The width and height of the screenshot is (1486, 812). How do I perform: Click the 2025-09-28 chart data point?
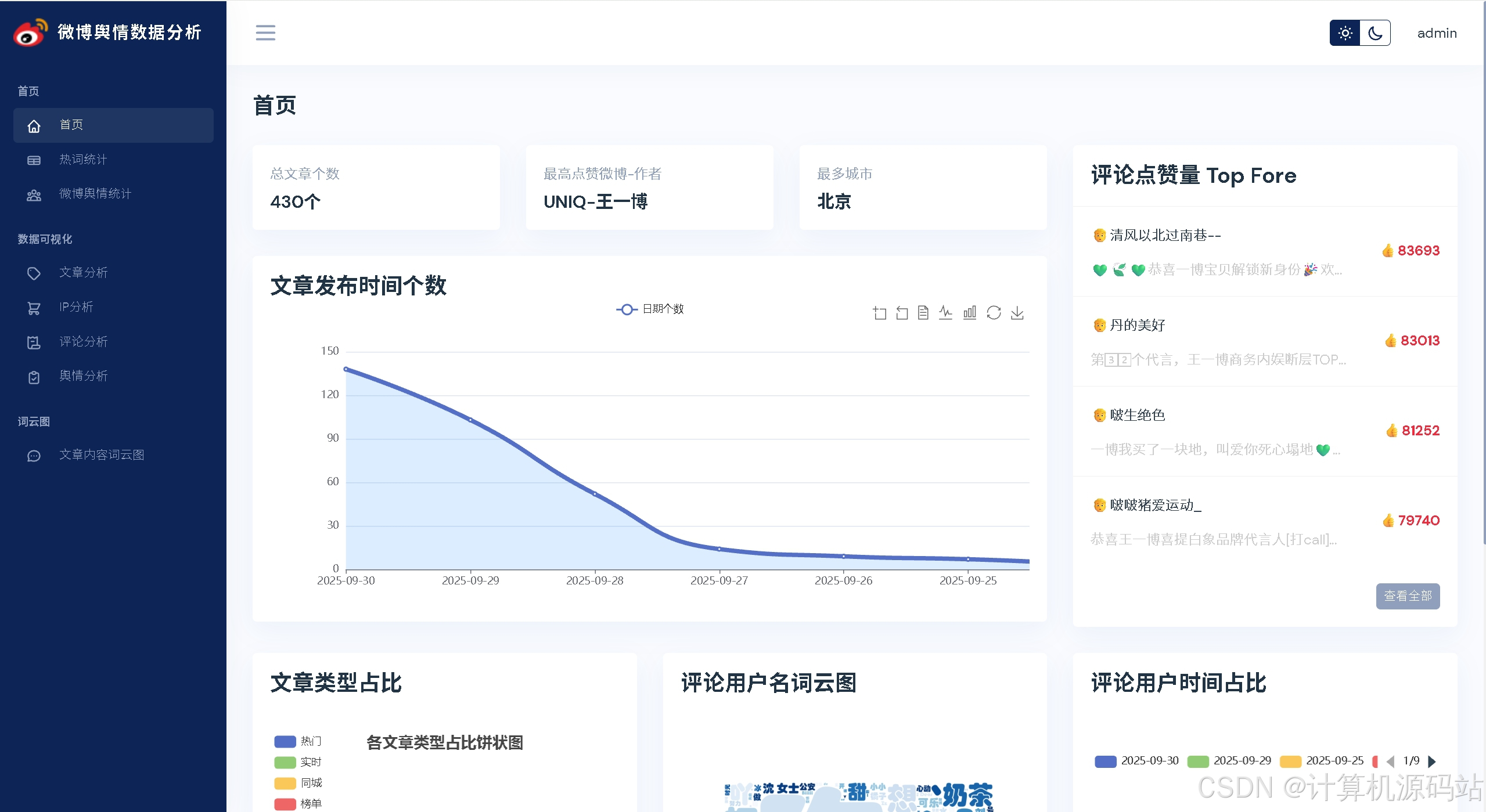(x=595, y=494)
